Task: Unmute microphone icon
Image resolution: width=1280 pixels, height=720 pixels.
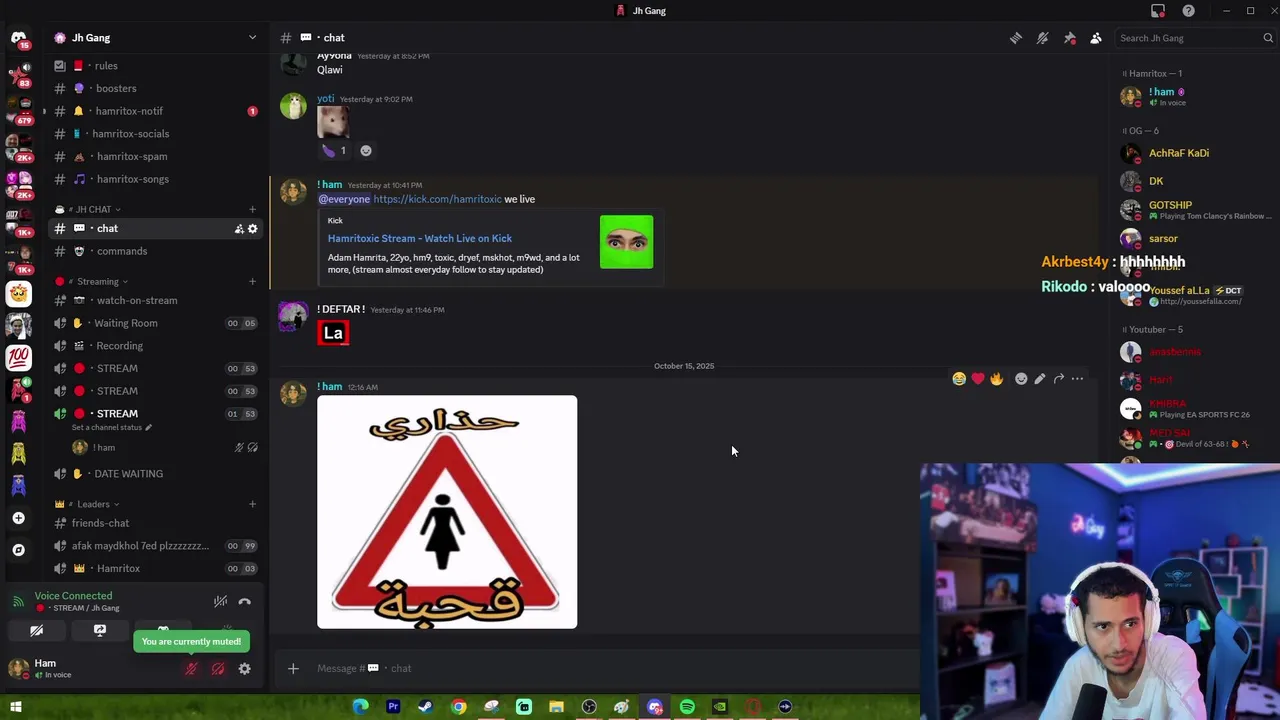Action: click(x=191, y=669)
